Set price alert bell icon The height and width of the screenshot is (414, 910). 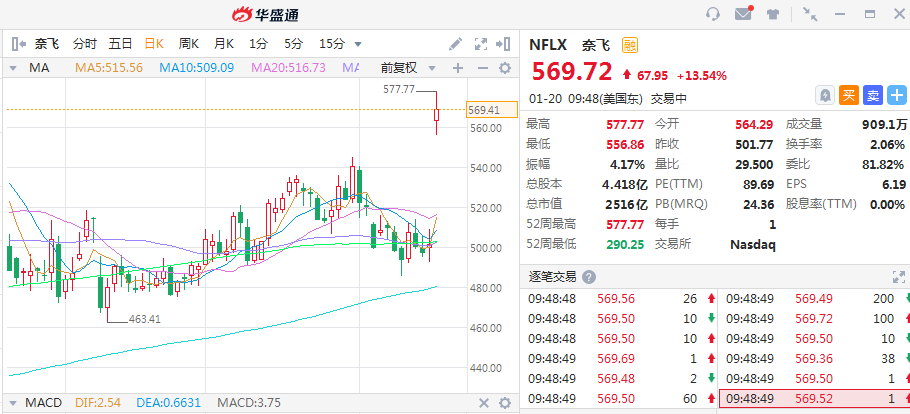825,95
